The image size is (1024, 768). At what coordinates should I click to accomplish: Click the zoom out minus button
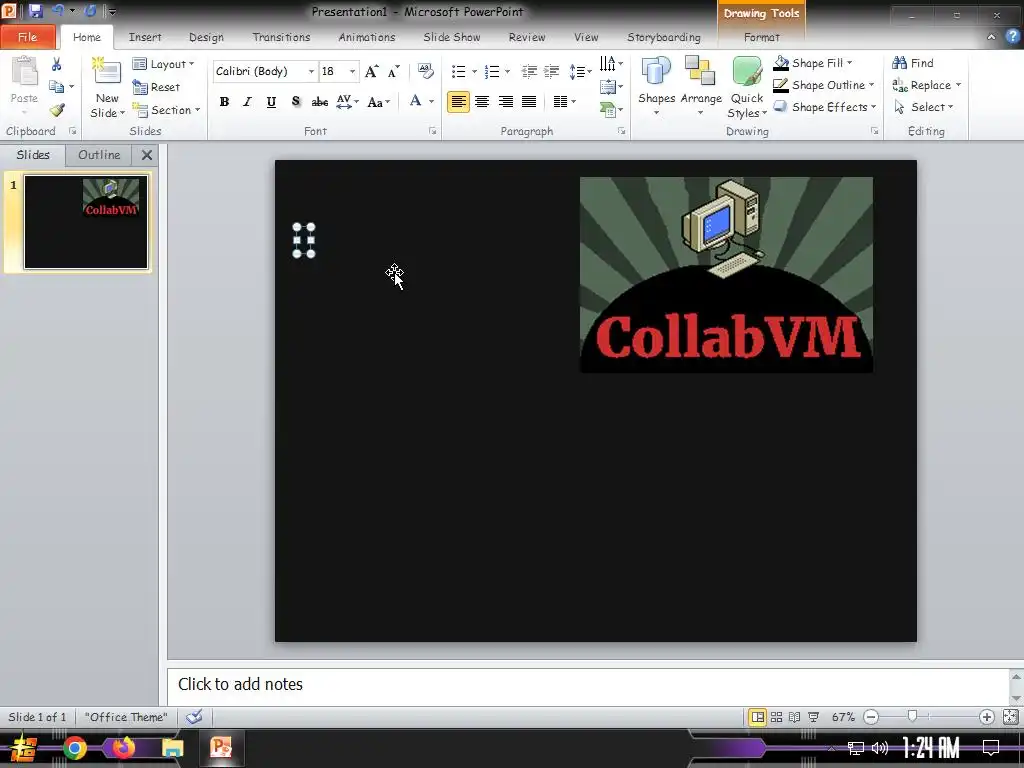[x=871, y=717]
